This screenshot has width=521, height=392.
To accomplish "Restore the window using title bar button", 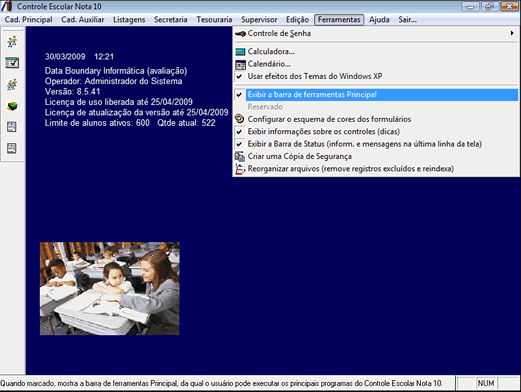I will [489, 6].
